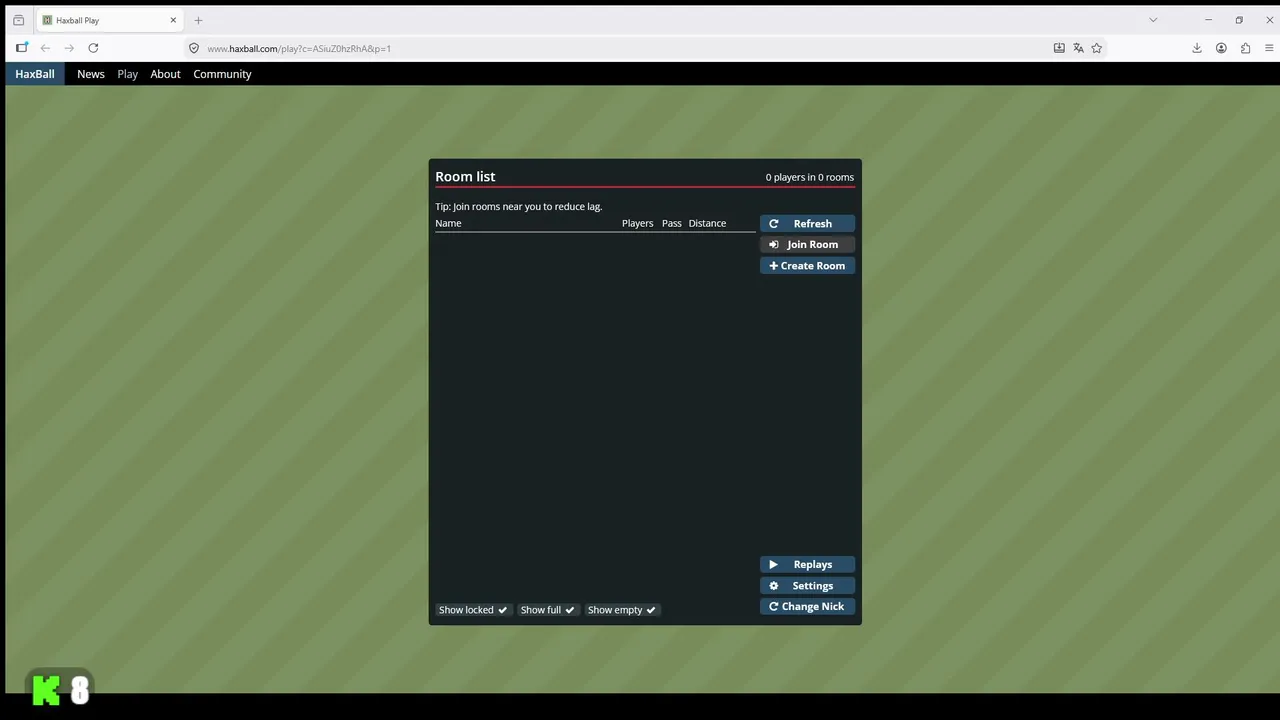Screen dimensions: 1280x720
Task: Click the 'Room list' heading
Action: (x=465, y=176)
